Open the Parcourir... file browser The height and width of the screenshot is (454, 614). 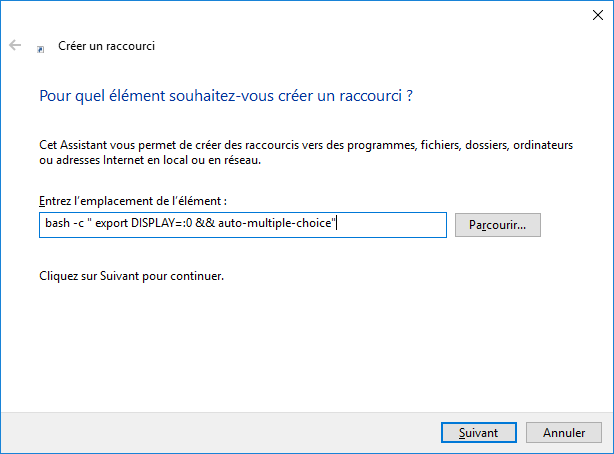click(498, 225)
